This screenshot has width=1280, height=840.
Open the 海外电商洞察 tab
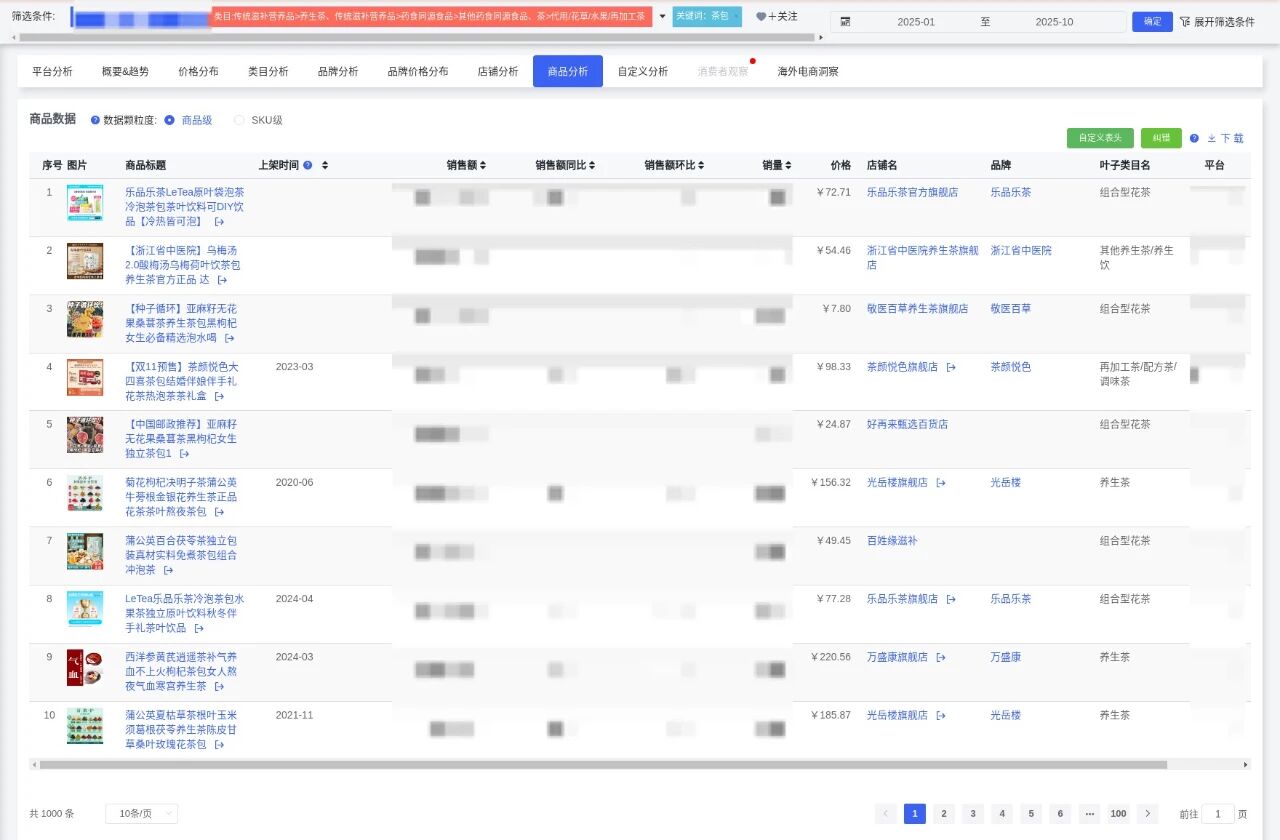tap(808, 71)
